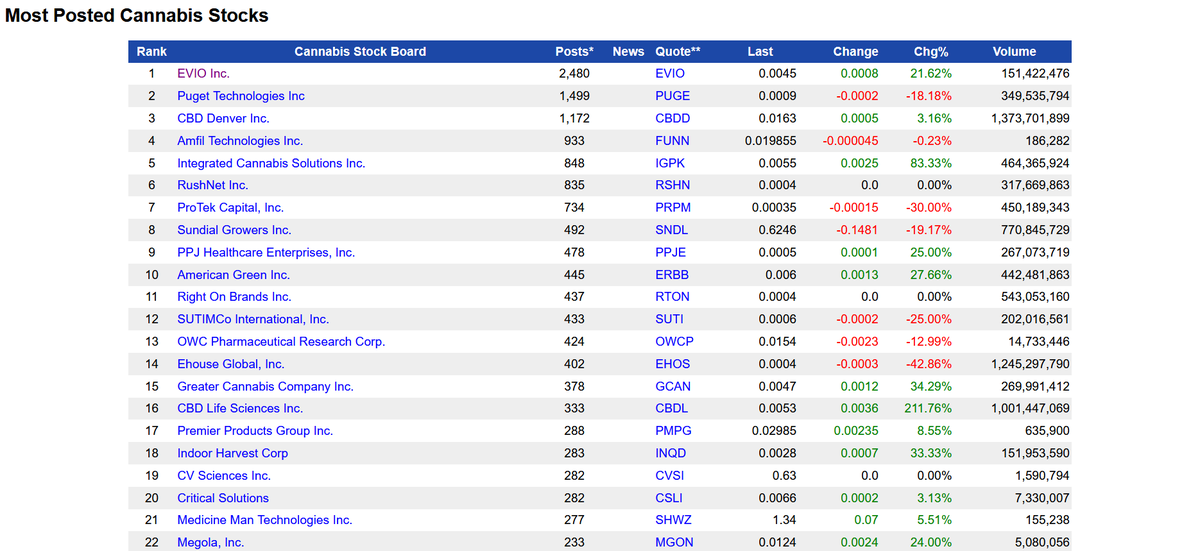View the OWCP ticker quote
The height and width of the screenshot is (551, 1200).
(674, 342)
